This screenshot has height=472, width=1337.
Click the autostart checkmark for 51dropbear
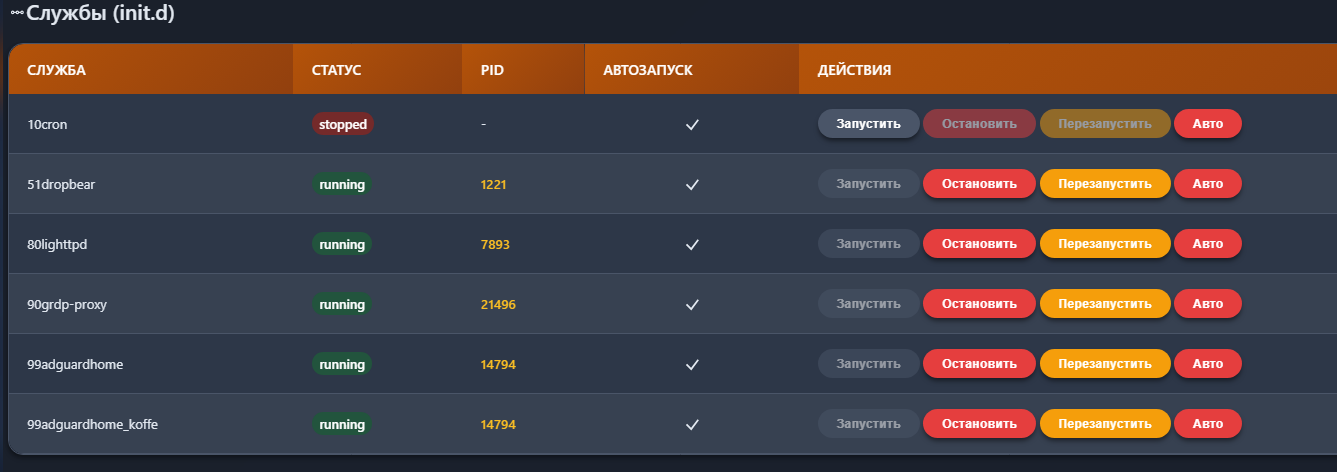(691, 185)
